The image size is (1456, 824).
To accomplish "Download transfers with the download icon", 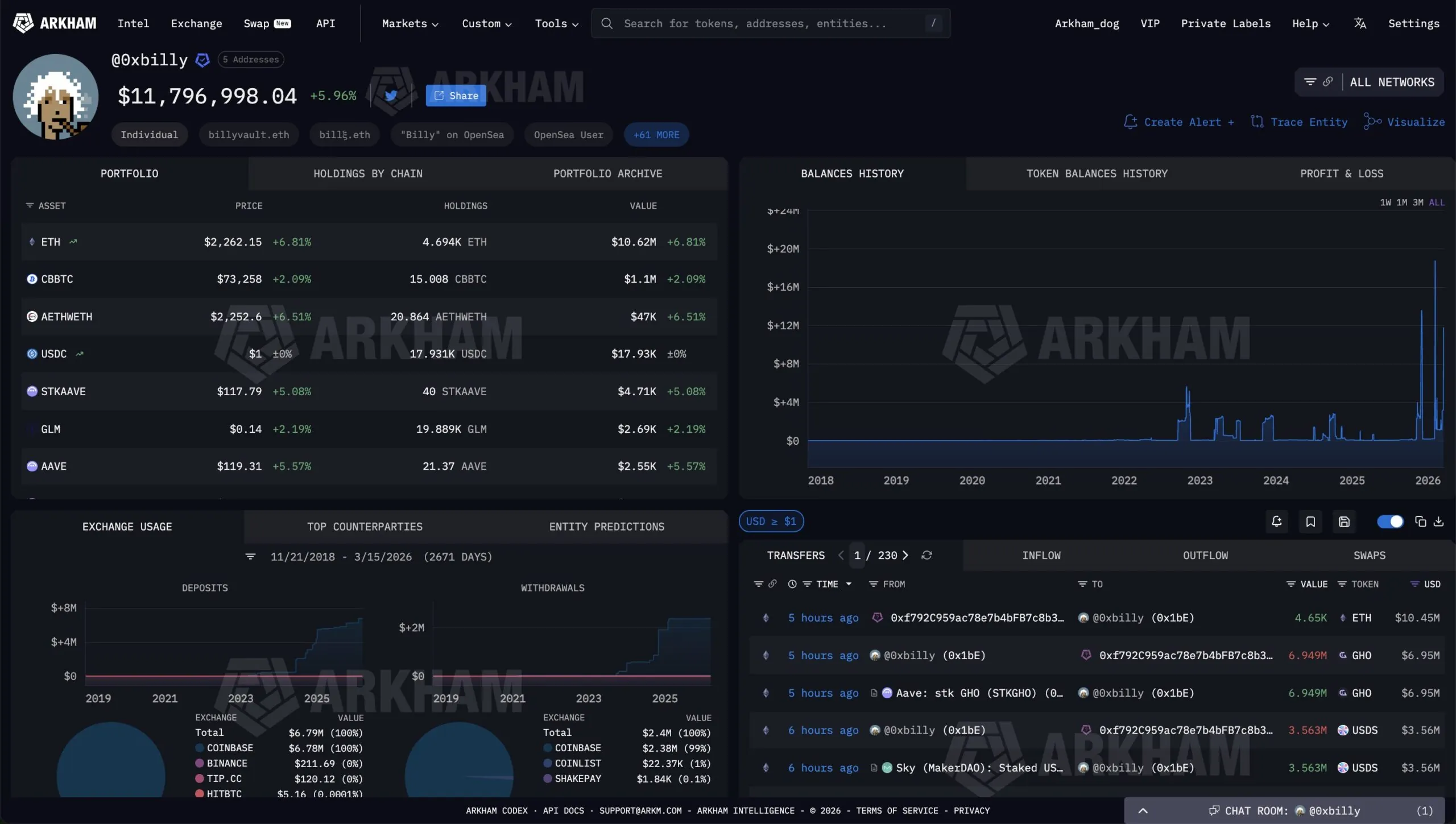I will pos(1438,521).
